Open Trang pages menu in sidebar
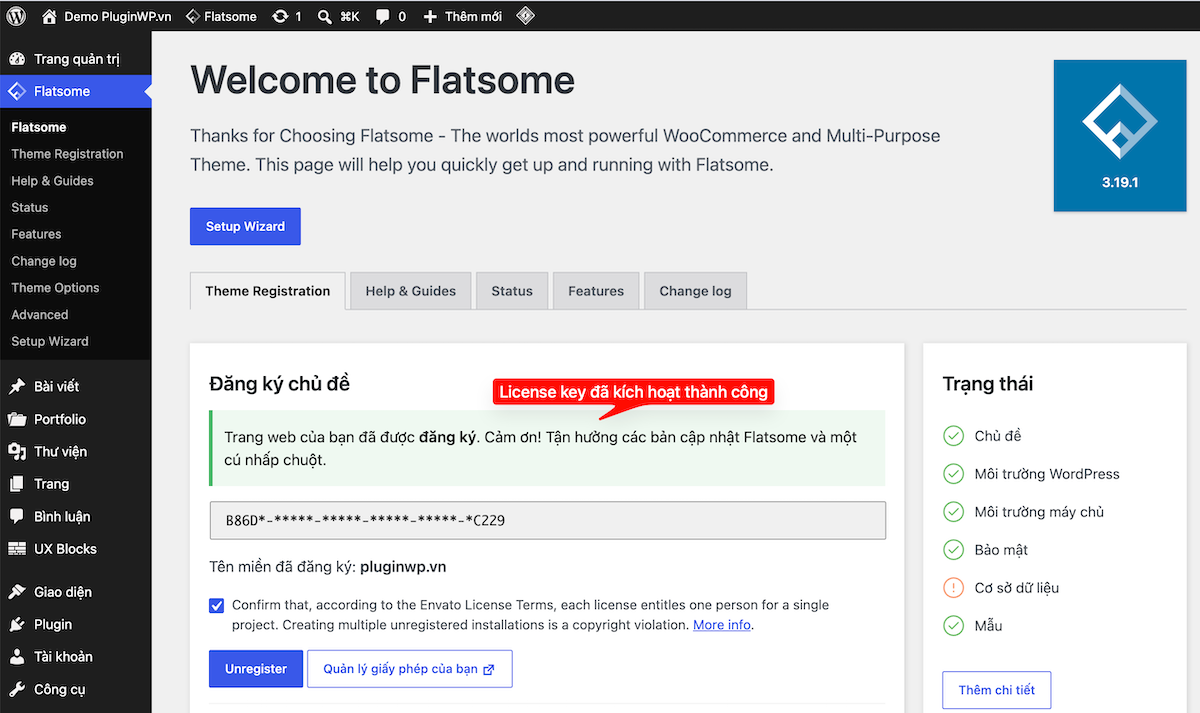1200x713 pixels. click(x=75, y=484)
